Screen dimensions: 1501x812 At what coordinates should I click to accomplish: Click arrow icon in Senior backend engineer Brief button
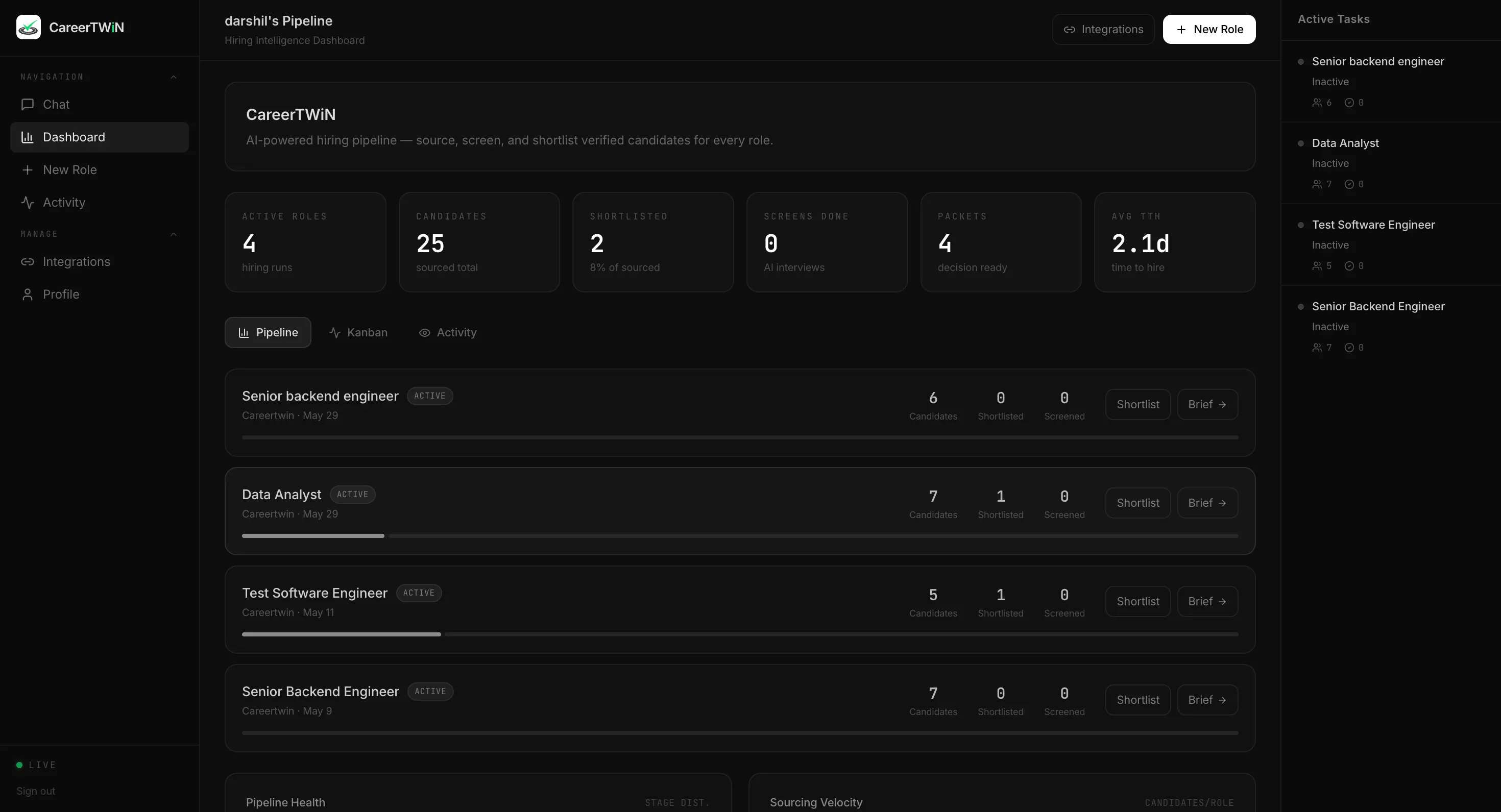1222,404
